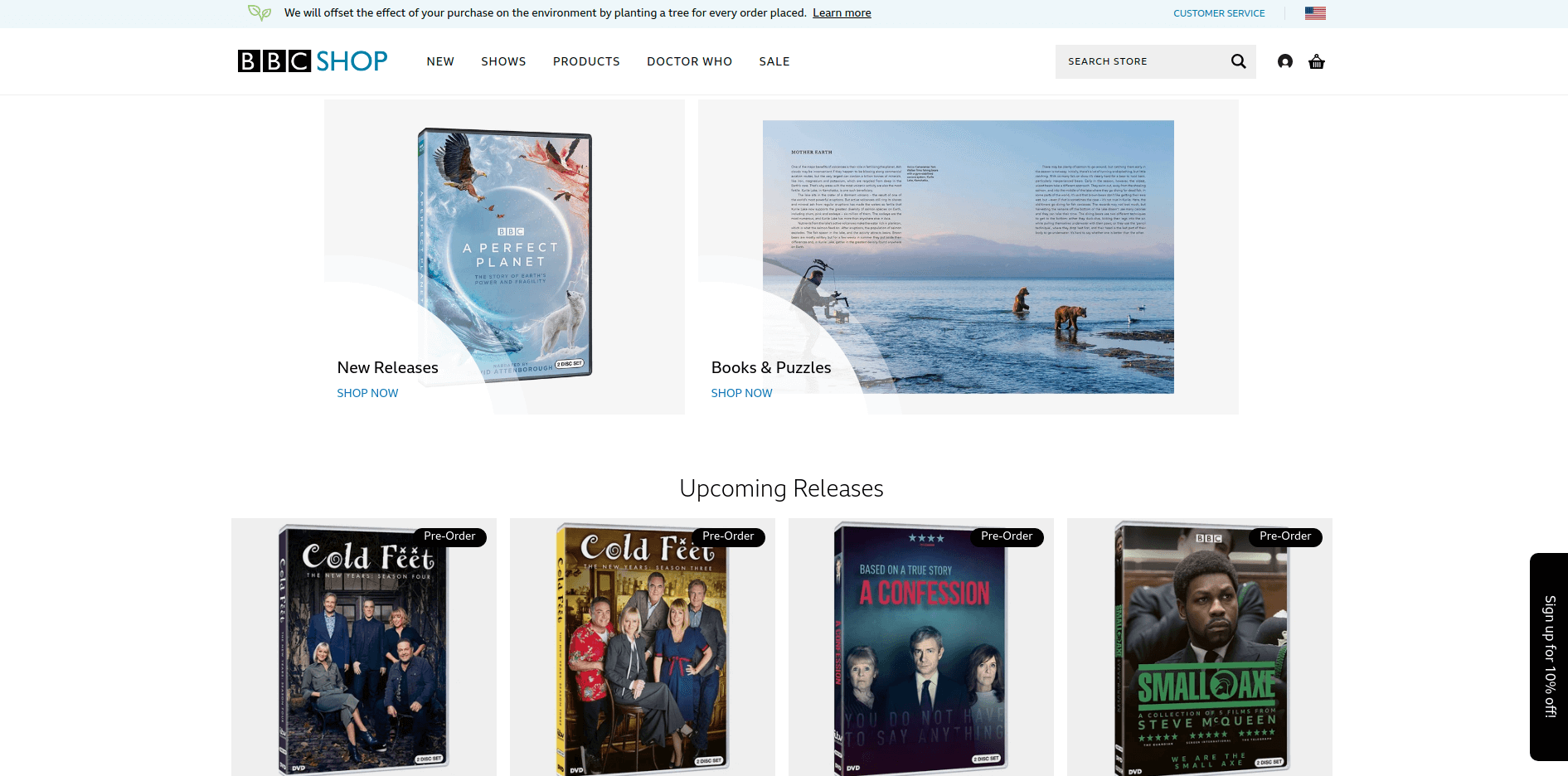1568x776 pixels.
Task: Click the BBC Shop logo
Action: [313, 61]
